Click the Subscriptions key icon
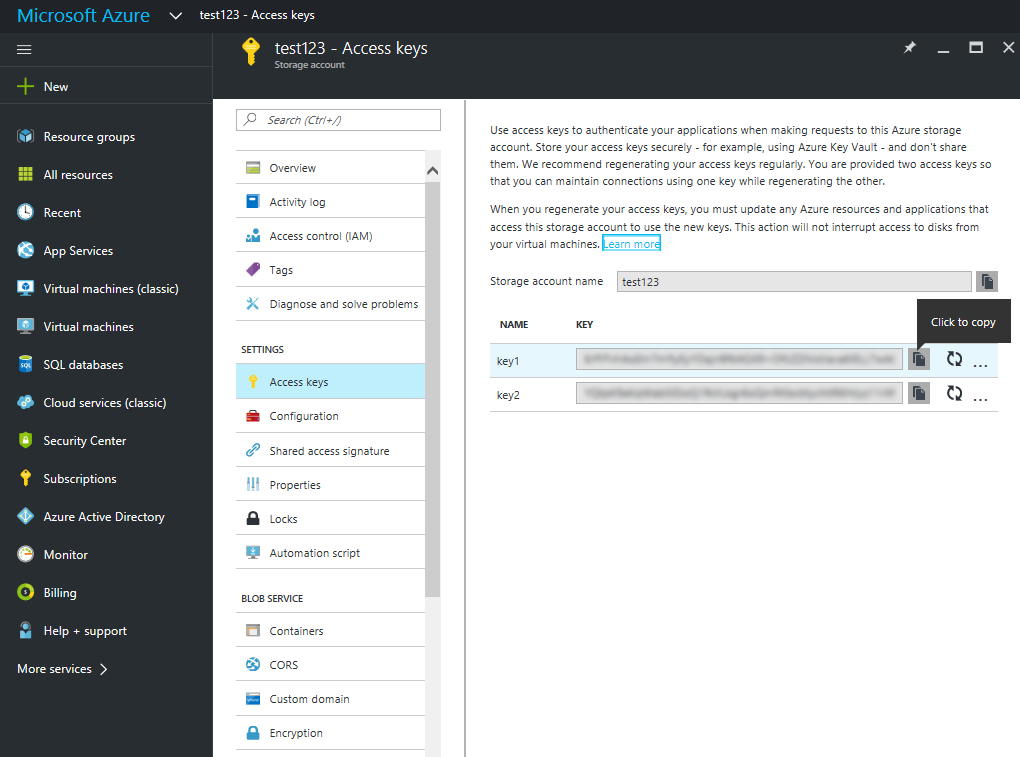1020x757 pixels. (25, 478)
